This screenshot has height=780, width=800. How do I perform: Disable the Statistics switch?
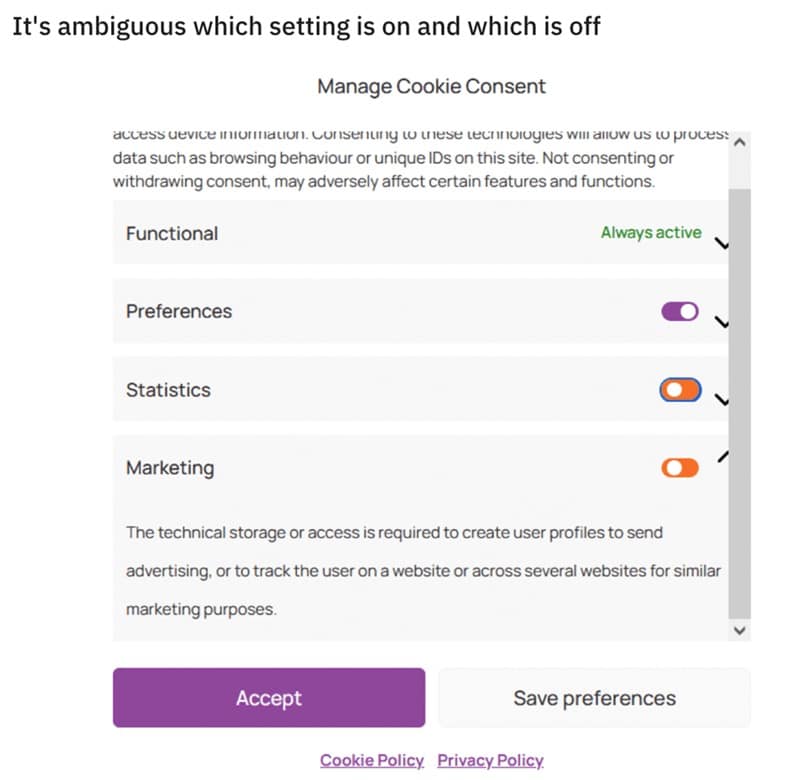point(680,390)
